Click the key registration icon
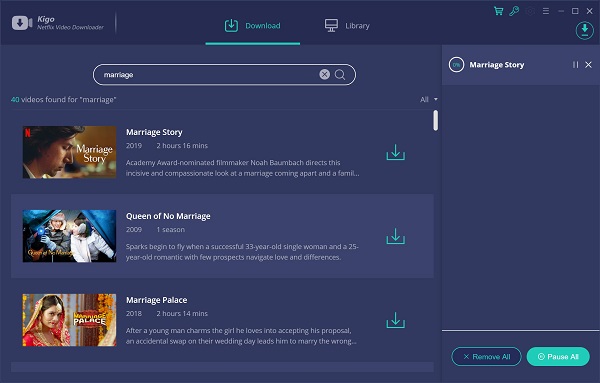Screen dimensions: 600x383 514,11
